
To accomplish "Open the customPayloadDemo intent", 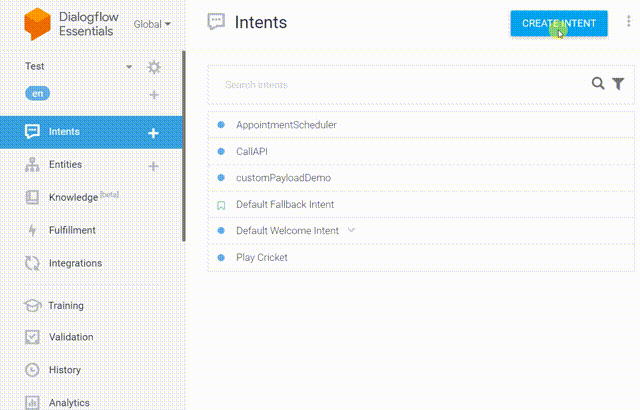I will pos(283,178).
